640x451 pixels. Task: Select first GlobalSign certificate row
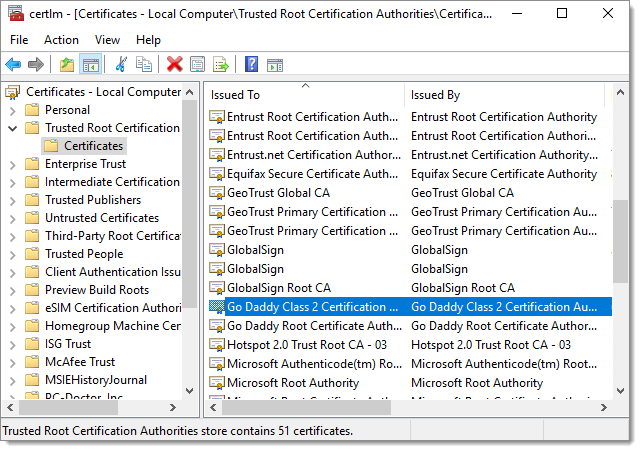point(410,250)
